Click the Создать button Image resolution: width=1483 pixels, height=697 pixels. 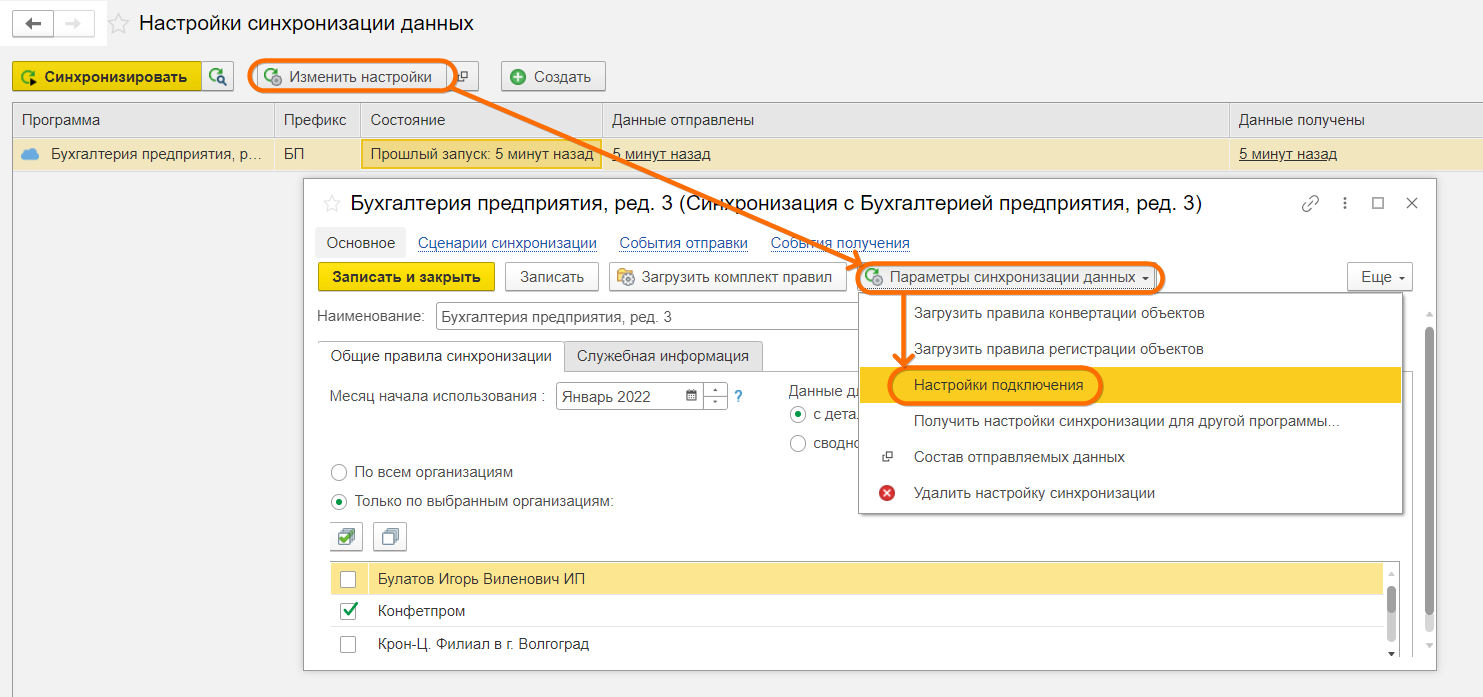553,77
